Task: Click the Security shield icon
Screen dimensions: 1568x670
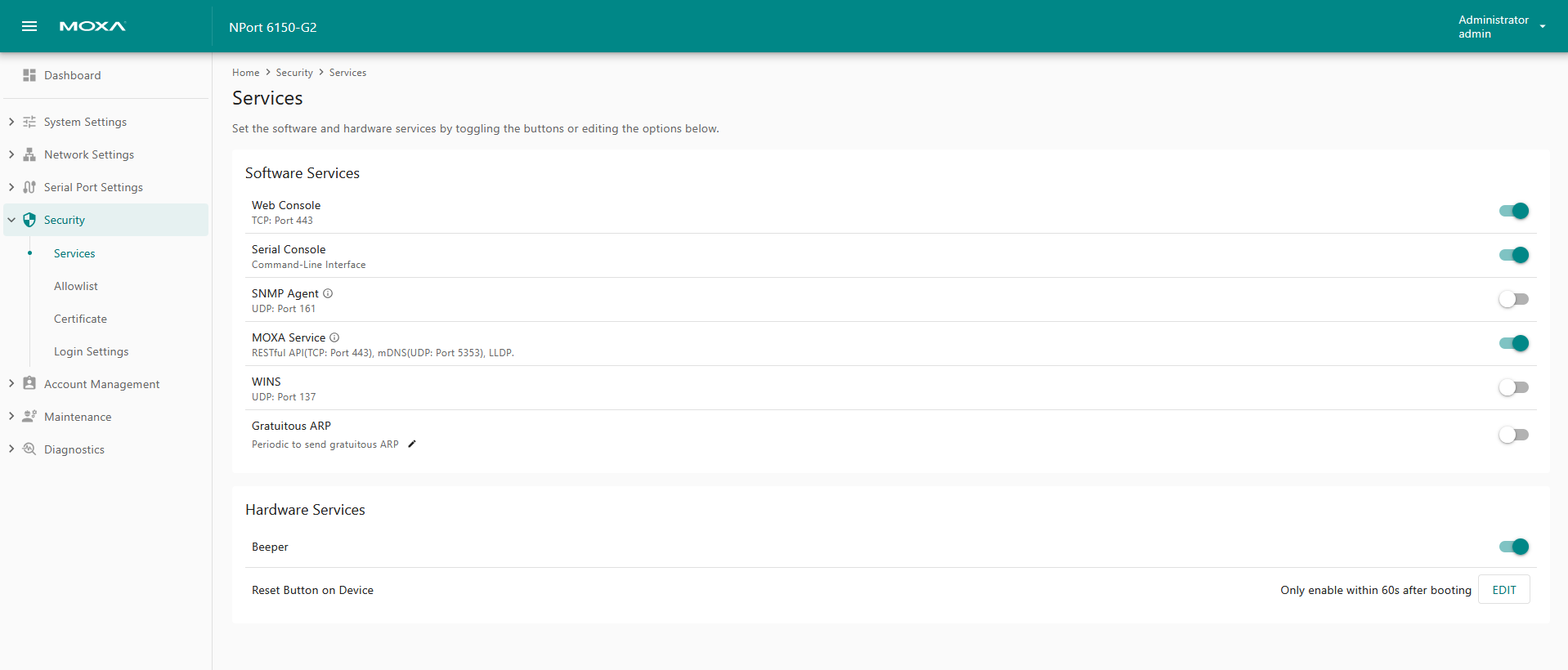Action: [x=29, y=220]
